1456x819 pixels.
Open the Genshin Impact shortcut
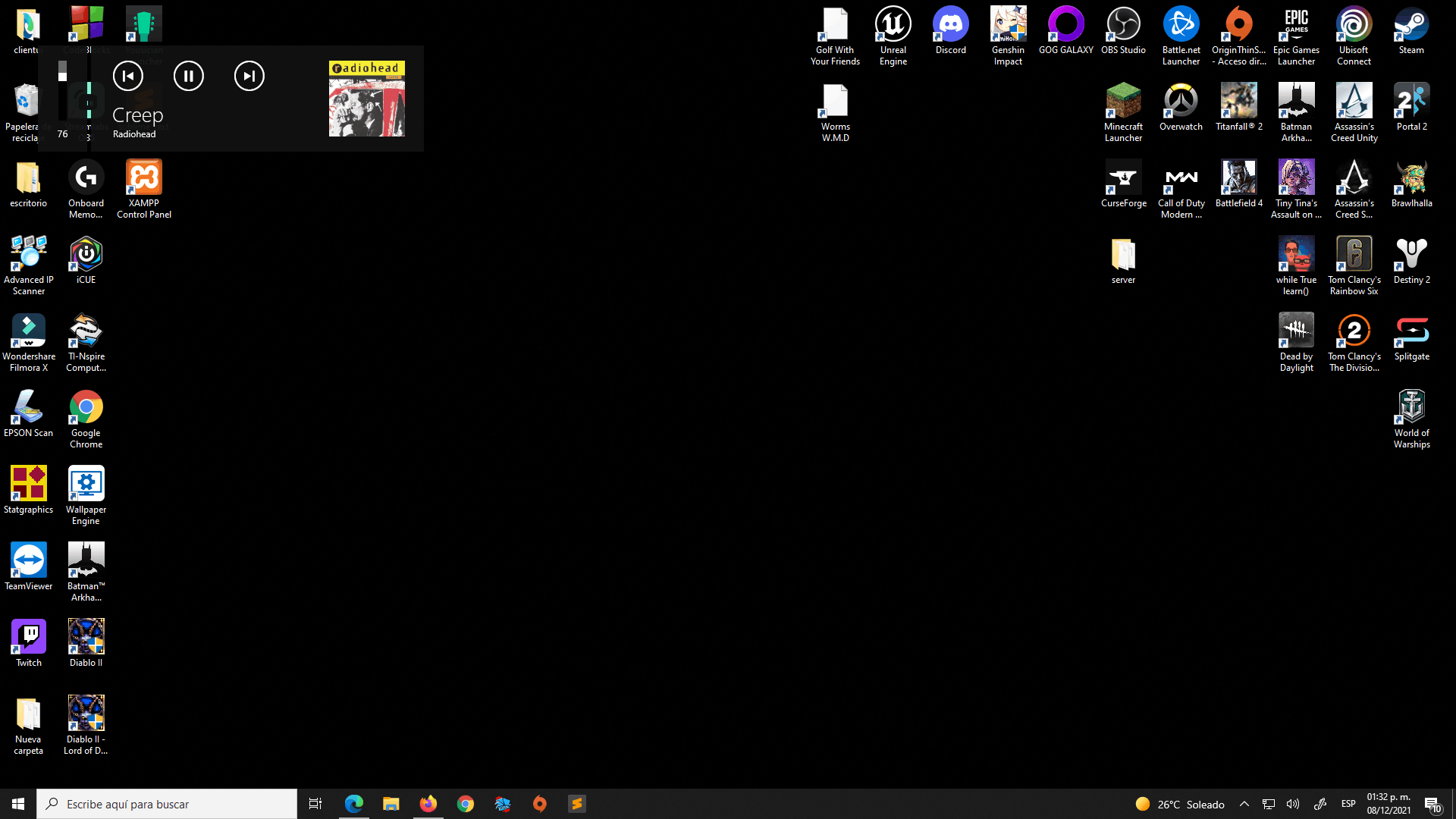(x=1009, y=36)
